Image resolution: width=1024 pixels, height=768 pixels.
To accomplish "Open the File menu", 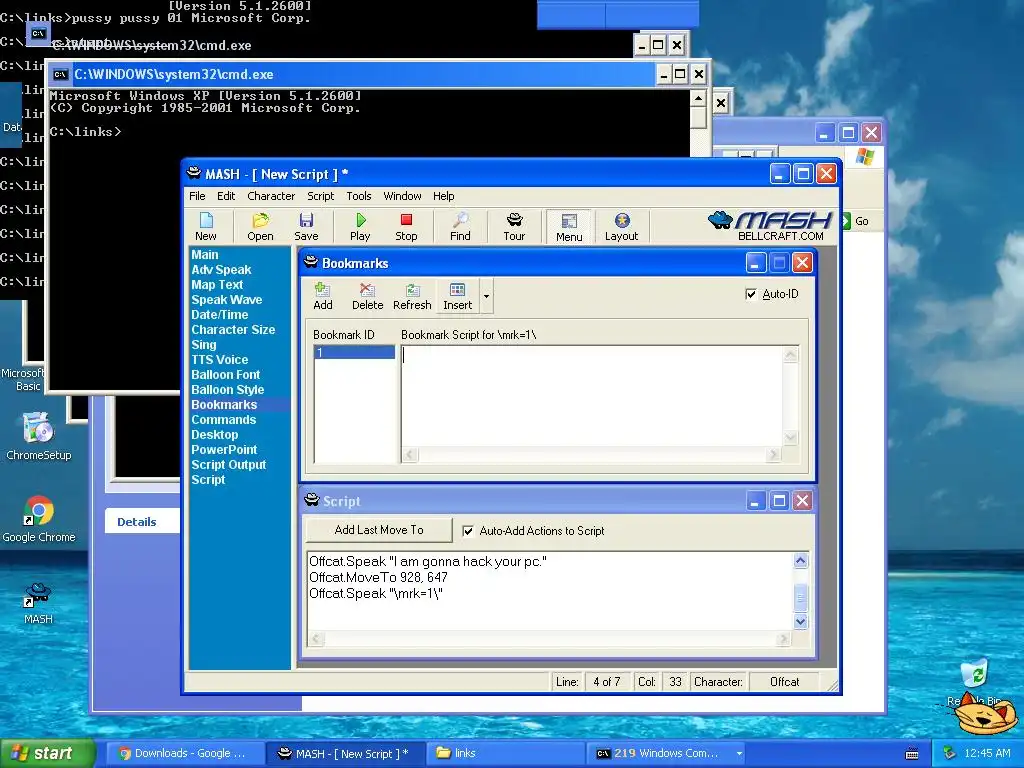I will (x=197, y=196).
